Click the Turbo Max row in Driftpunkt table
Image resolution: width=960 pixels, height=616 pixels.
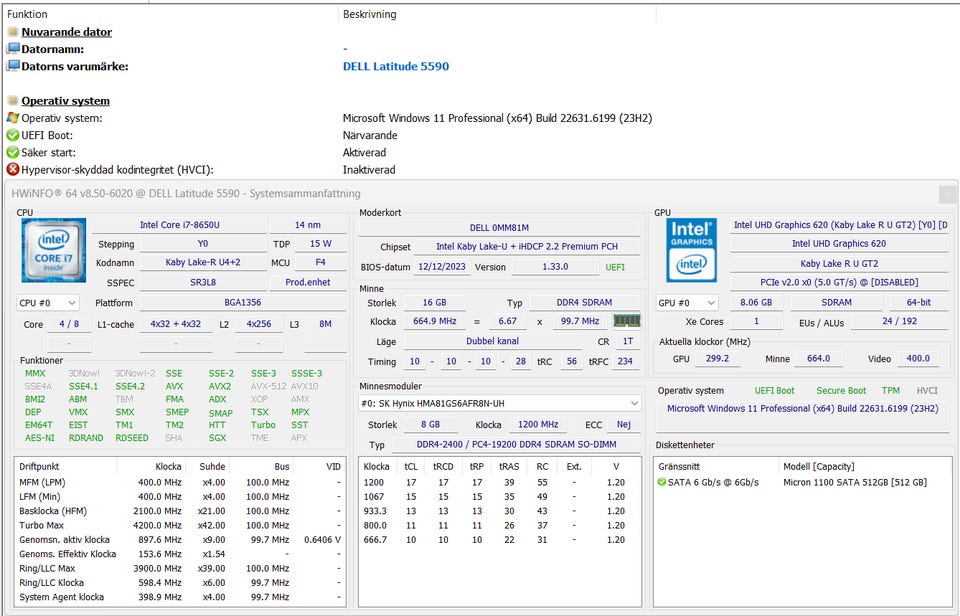tap(179, 525)
